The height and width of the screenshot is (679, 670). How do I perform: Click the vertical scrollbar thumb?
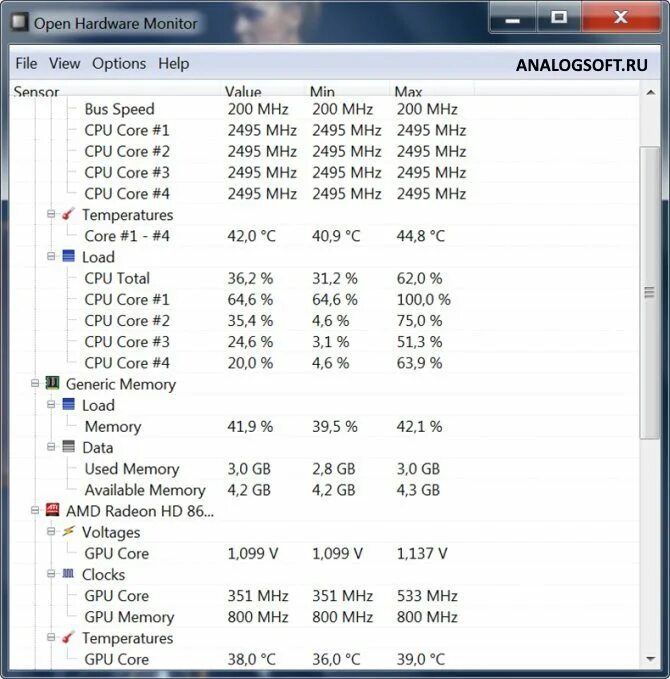[650, 293]
